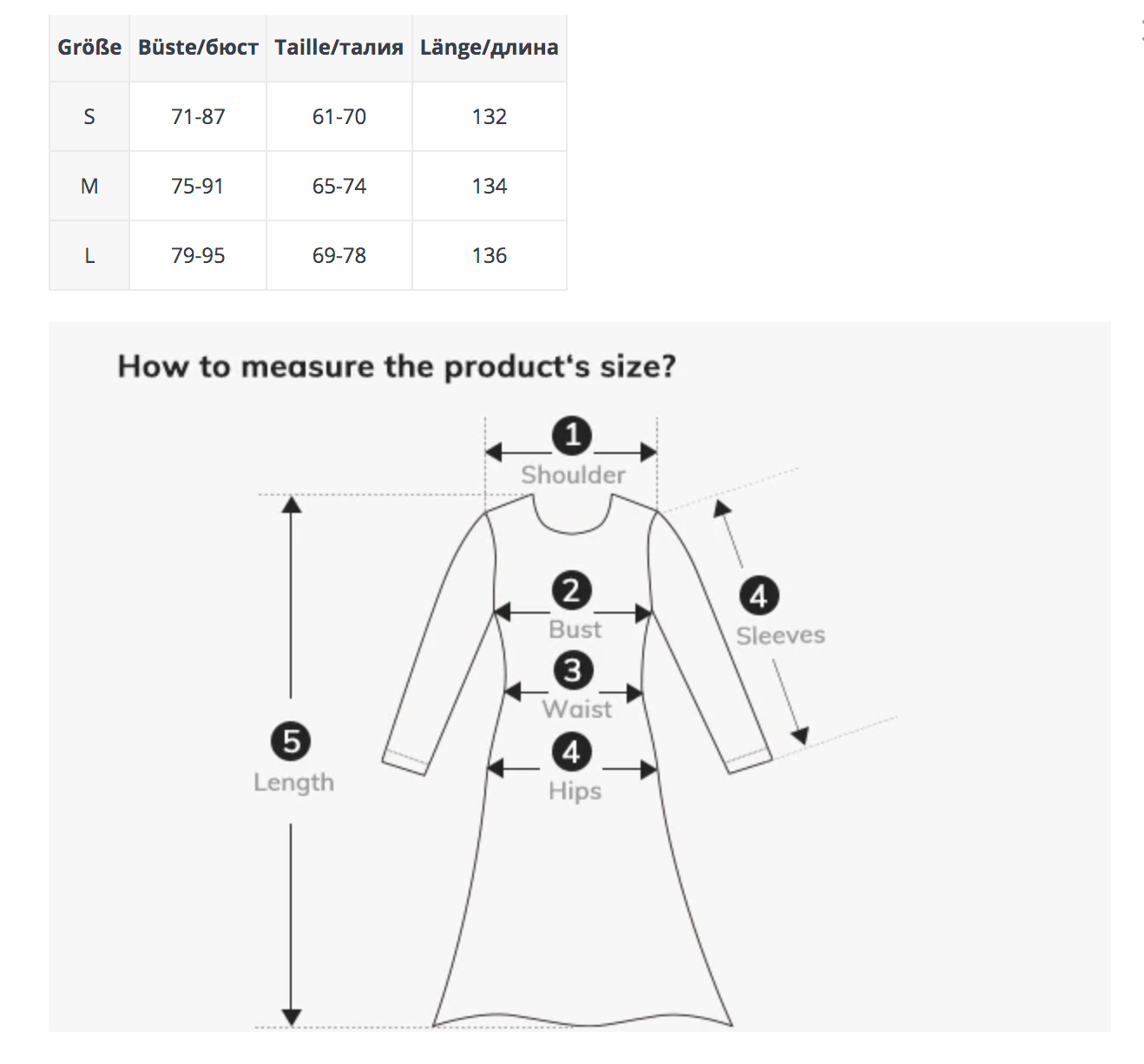Screen dimensions: 1144x1064
Task: Click the dress outline's left sleeve cuff
Action: 404,761
